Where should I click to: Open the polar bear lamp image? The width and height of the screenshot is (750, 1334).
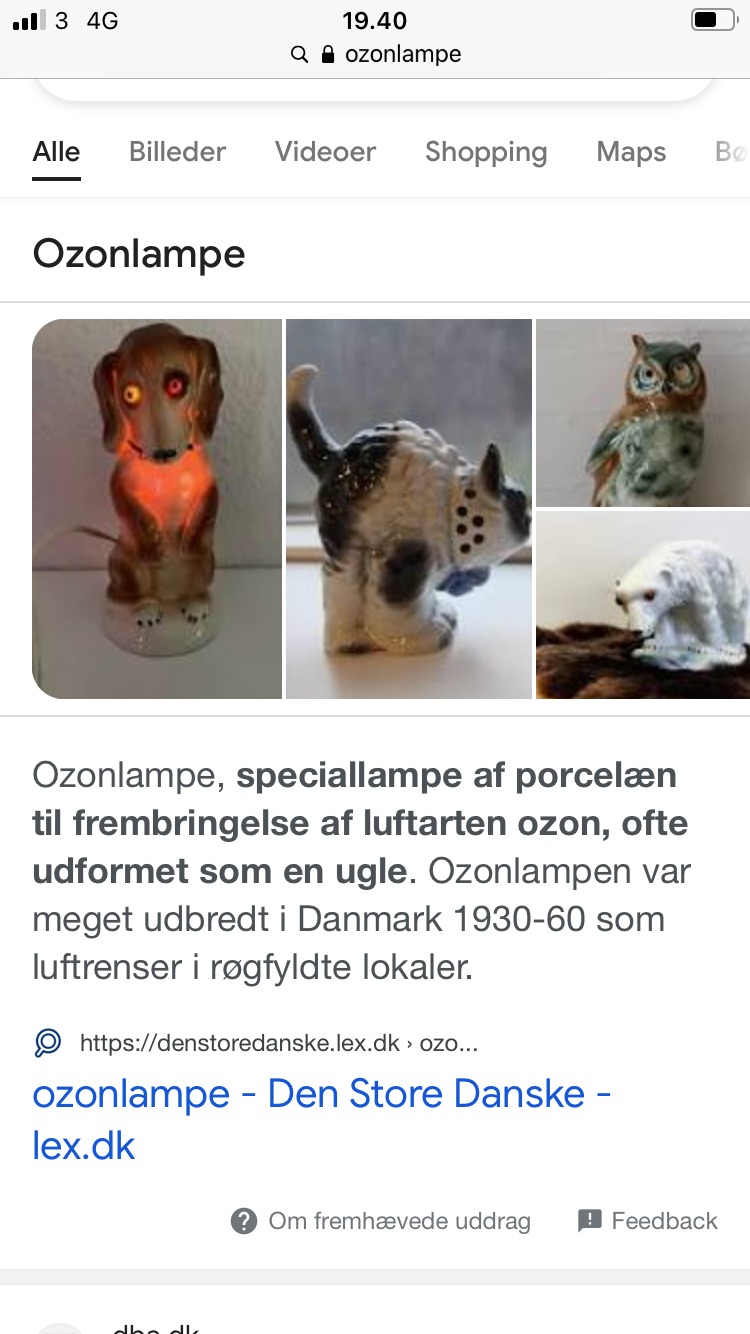(x=643, y=605)
